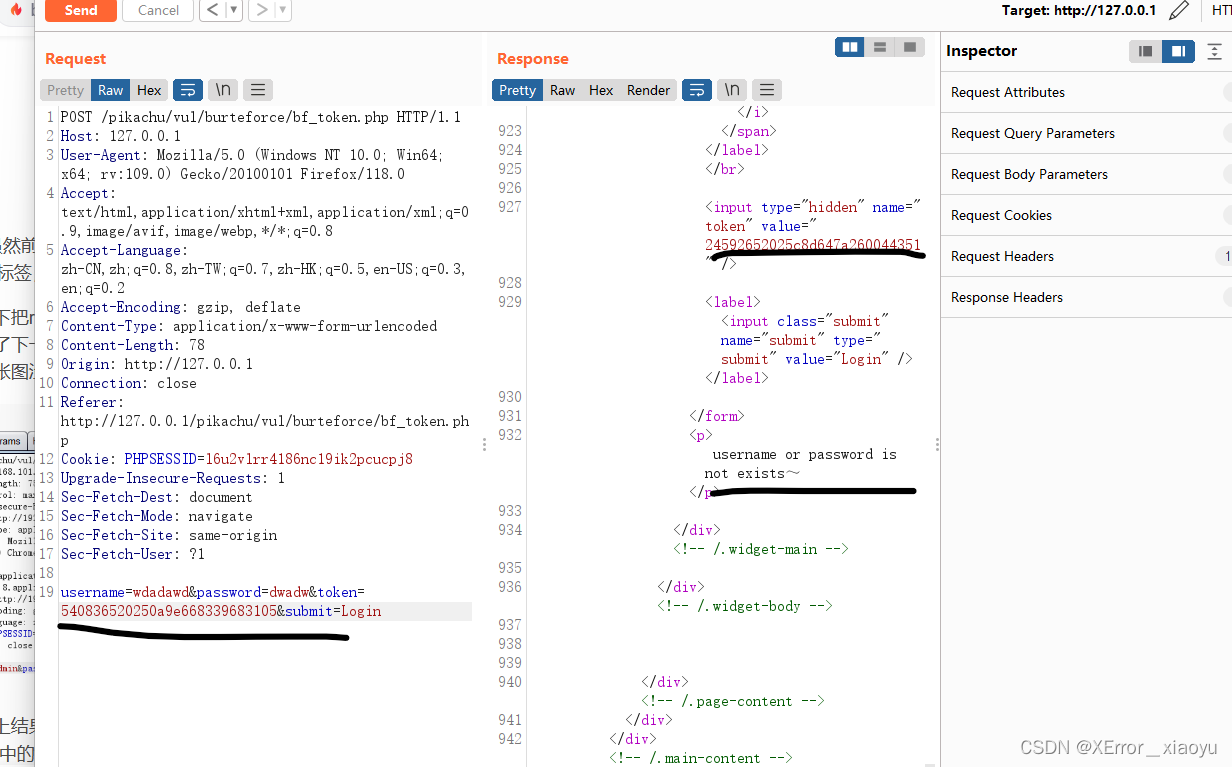Select side-by-side split layout icon

(x=850, y=47)
